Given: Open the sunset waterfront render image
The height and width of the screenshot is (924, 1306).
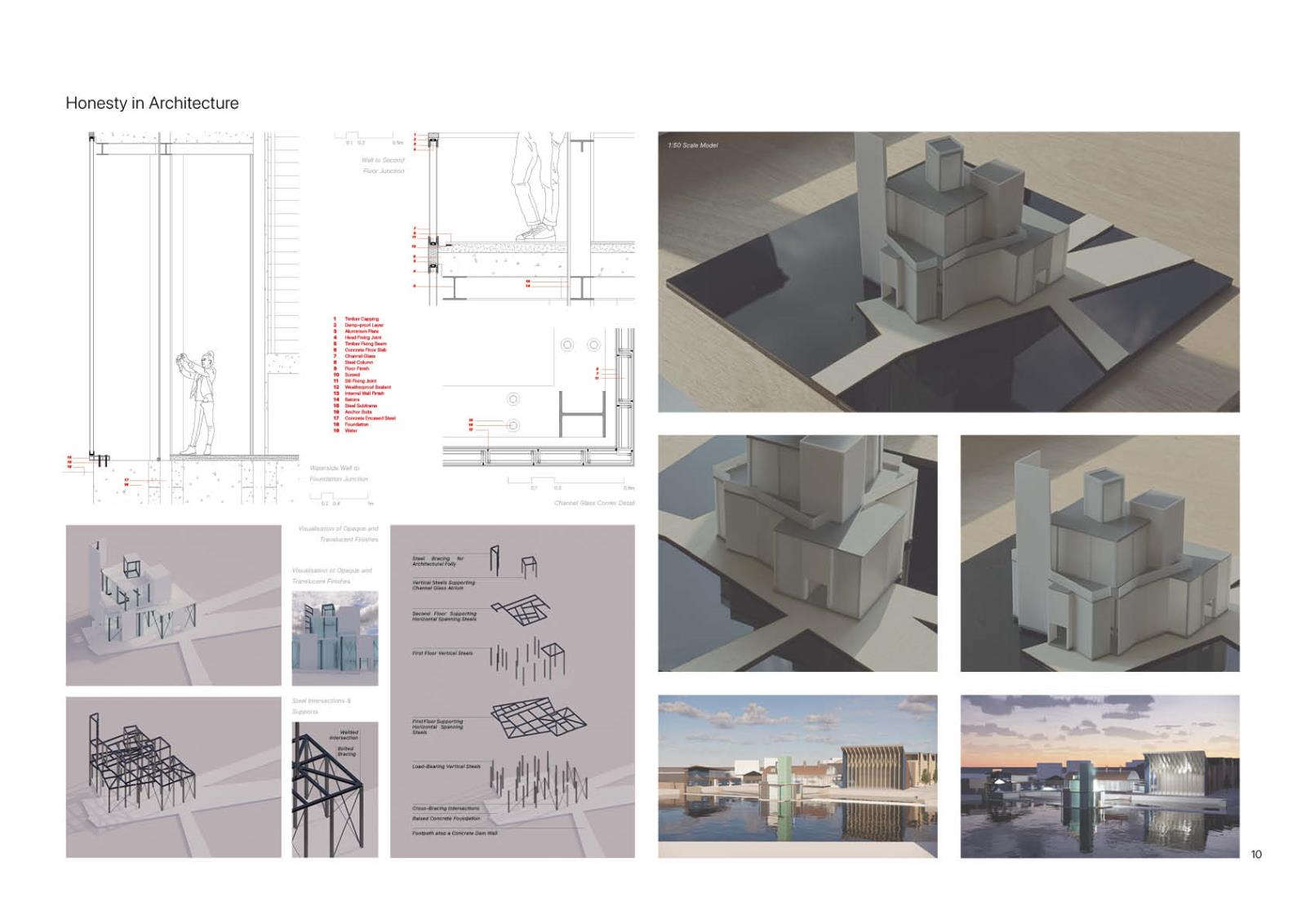Looking at the screenshot, I should coord(1099,775).
